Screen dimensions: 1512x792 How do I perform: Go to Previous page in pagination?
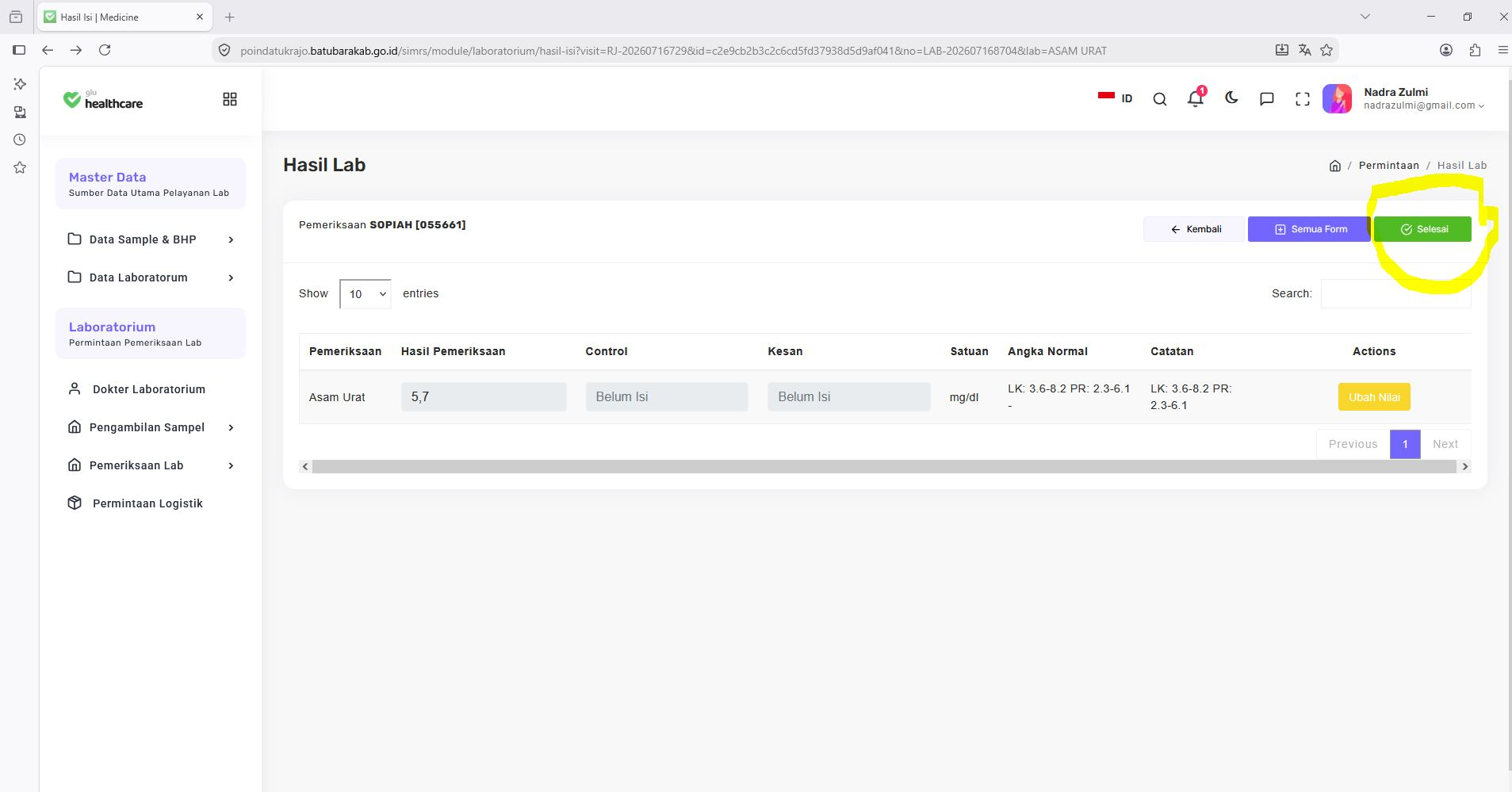[1353, 444]
